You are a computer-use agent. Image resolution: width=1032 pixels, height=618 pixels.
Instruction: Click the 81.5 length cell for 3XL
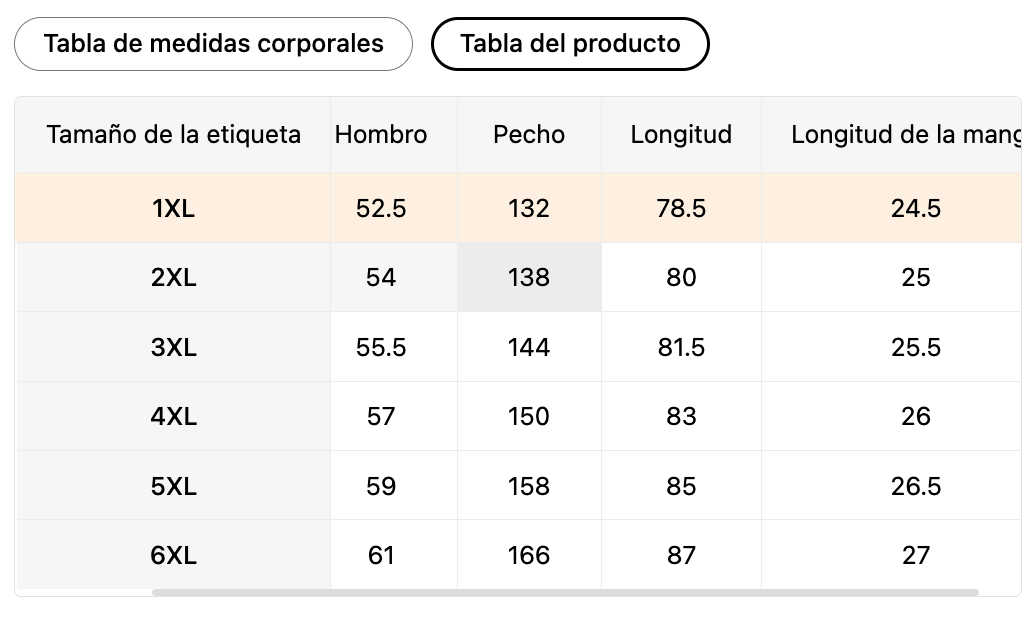point(681,347)
